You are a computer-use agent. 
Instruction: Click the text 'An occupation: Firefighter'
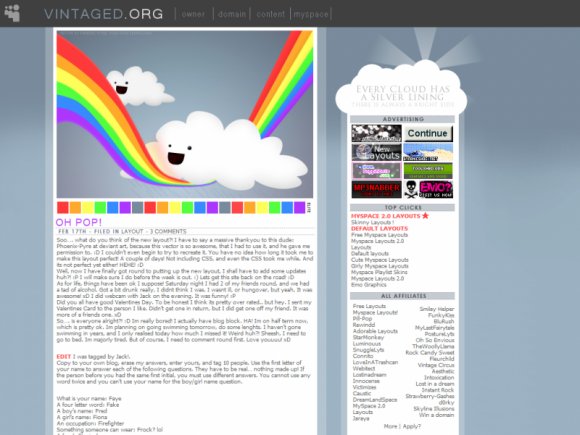coord(90,424)
